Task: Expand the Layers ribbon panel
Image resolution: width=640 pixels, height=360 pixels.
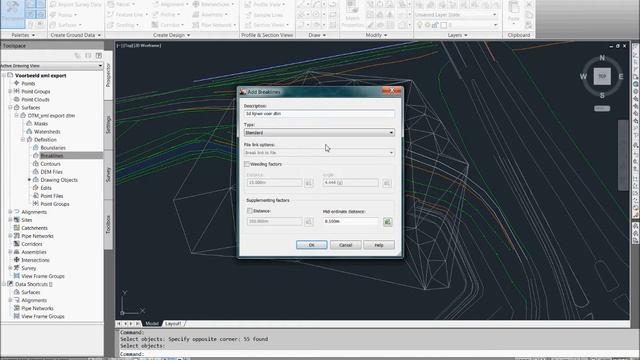Action: coord(458,35)
